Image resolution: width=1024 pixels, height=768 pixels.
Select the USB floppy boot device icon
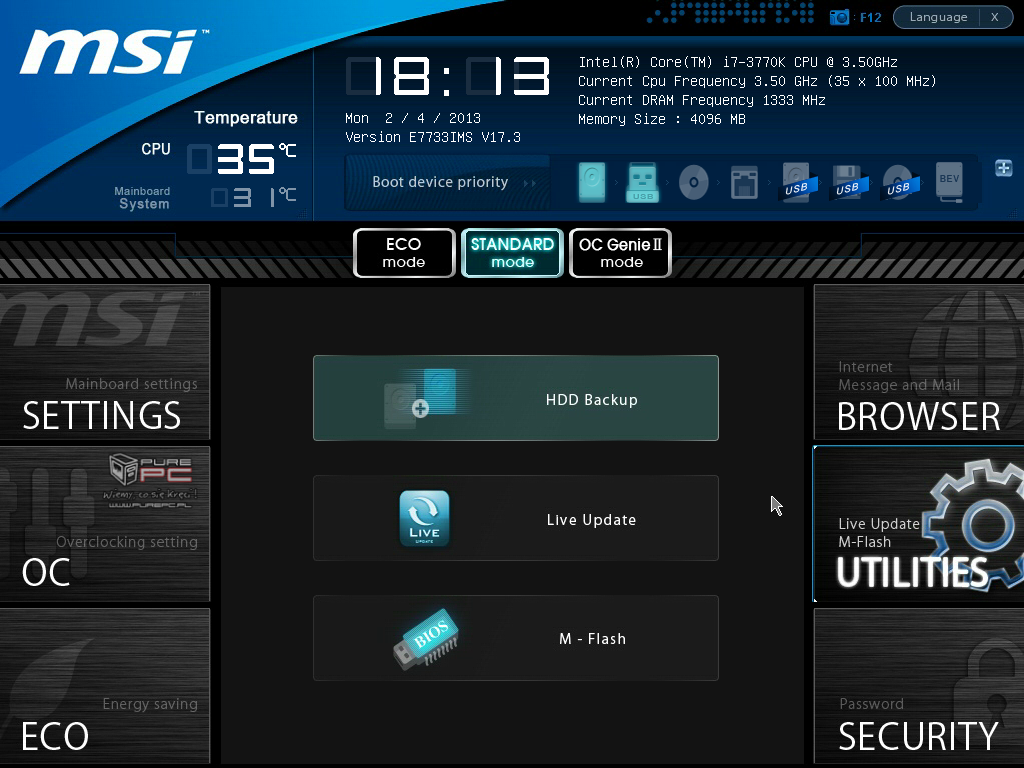(848, 182)
